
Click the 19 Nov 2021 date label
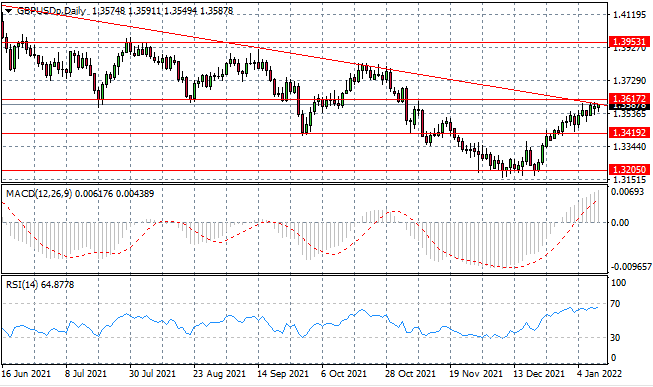476,374
